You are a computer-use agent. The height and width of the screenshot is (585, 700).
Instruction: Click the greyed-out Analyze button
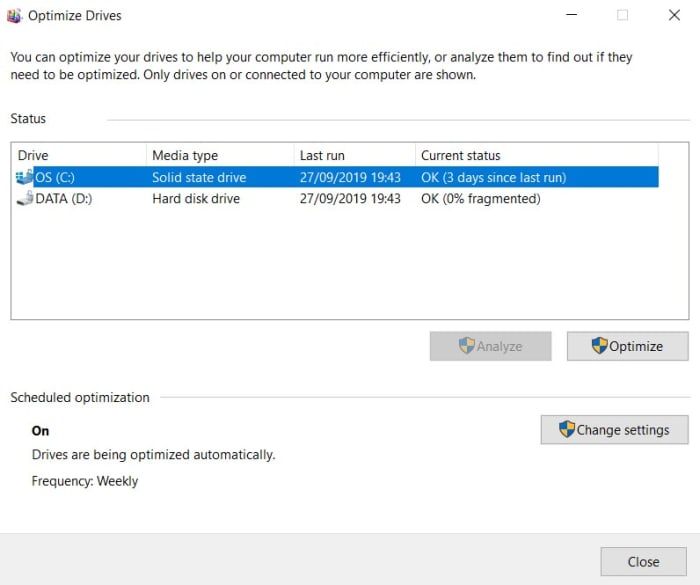[490, 346]
